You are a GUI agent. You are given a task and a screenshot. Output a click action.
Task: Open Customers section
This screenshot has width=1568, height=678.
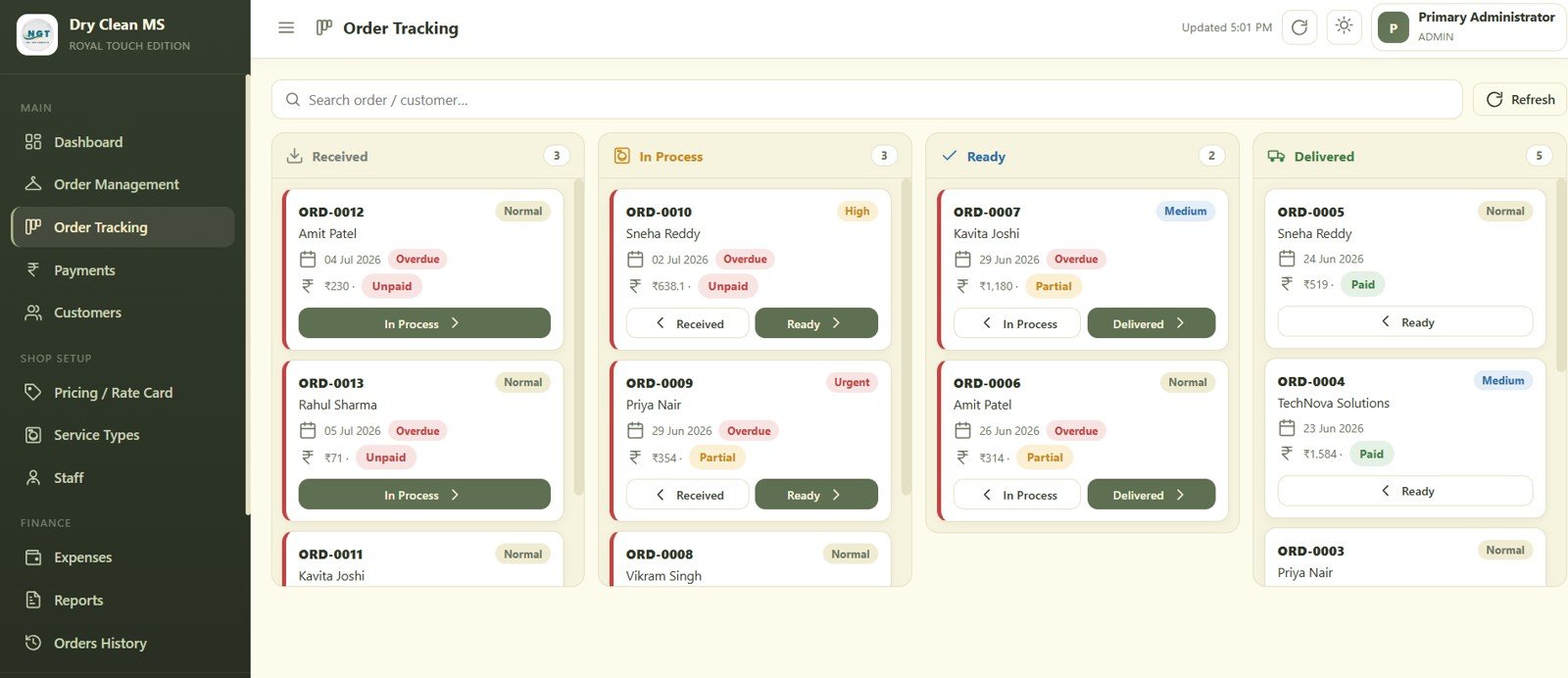point(122,313)
